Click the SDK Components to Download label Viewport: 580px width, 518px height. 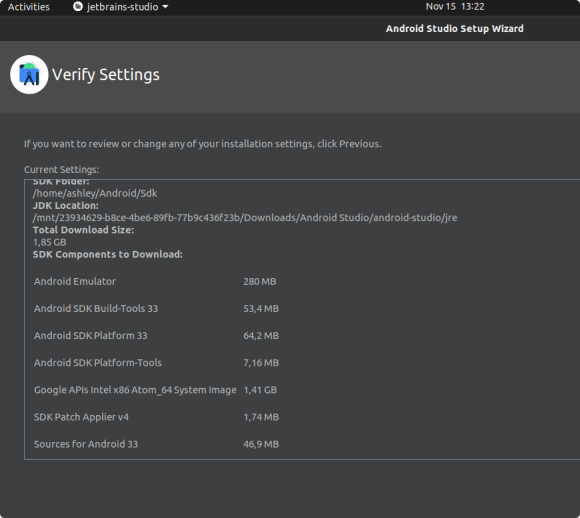pos(108,255)
